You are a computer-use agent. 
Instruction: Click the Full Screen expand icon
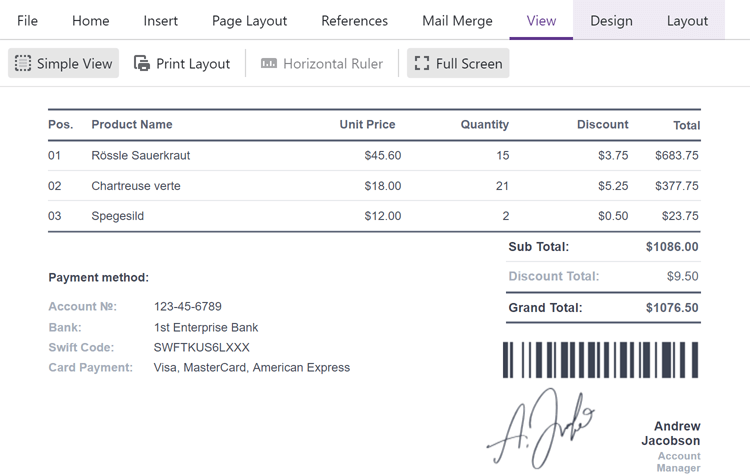(x=422, y=63)
